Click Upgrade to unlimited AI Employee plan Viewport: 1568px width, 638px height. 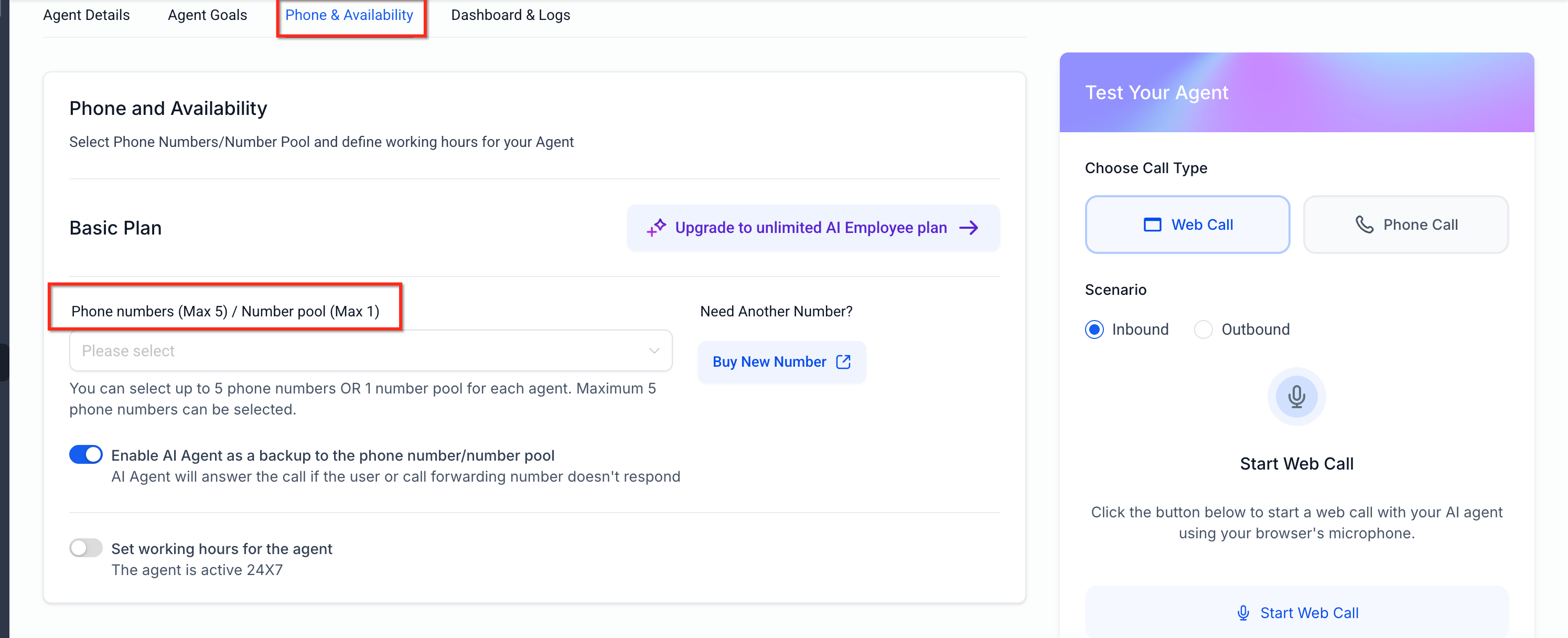coord(811,228)
